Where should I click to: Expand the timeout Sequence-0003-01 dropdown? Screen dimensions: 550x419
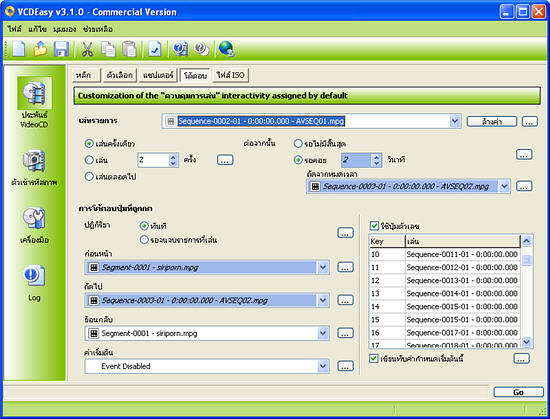pos(504,186)
